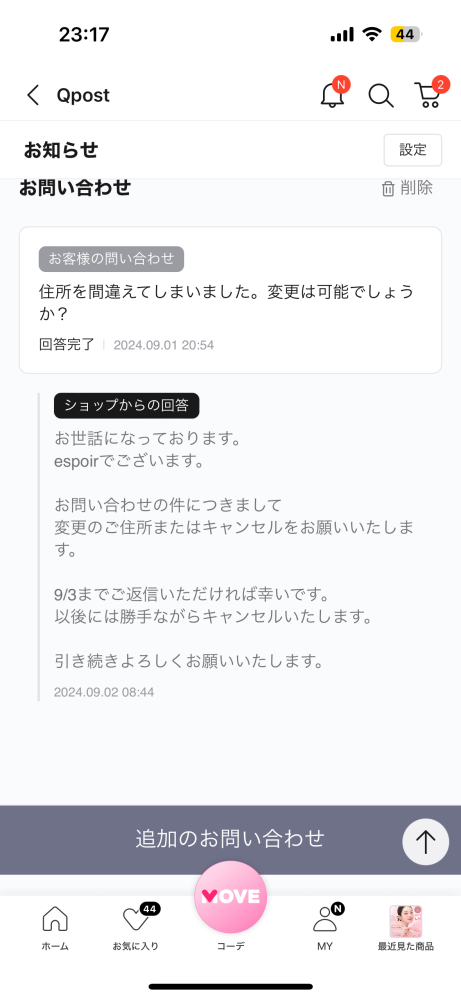
Task: Tap the shop reply message text
Action: tap(234, 550)
